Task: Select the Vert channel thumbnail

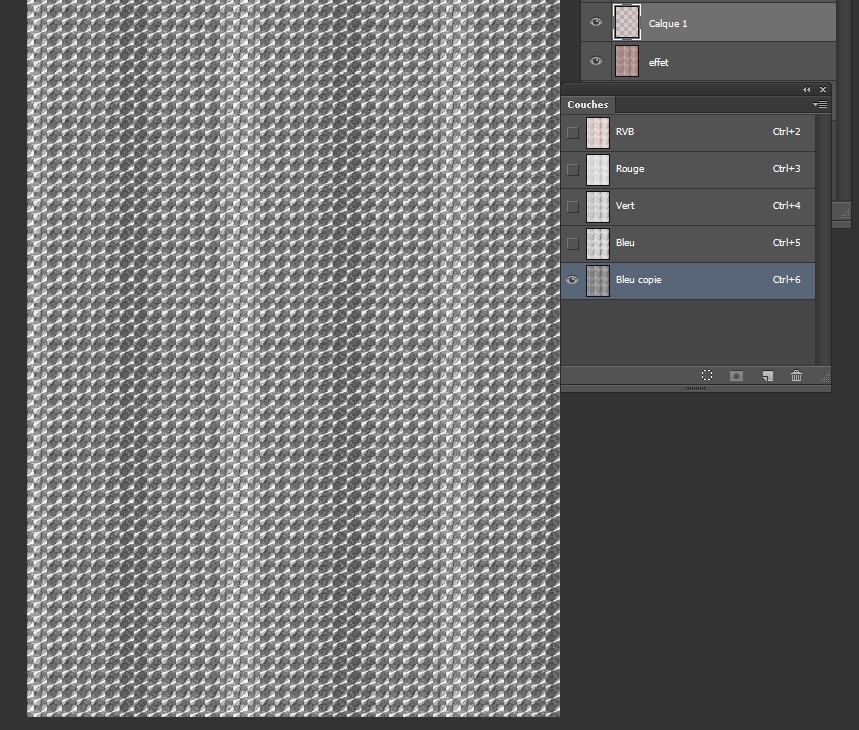Action: click(598, 206)
